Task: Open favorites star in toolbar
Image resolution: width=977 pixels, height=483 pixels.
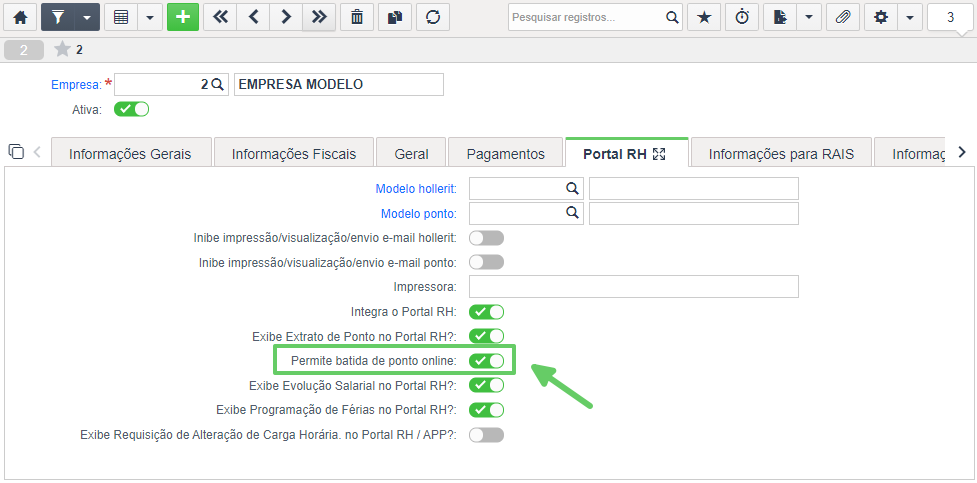Action: coord(704,17)
